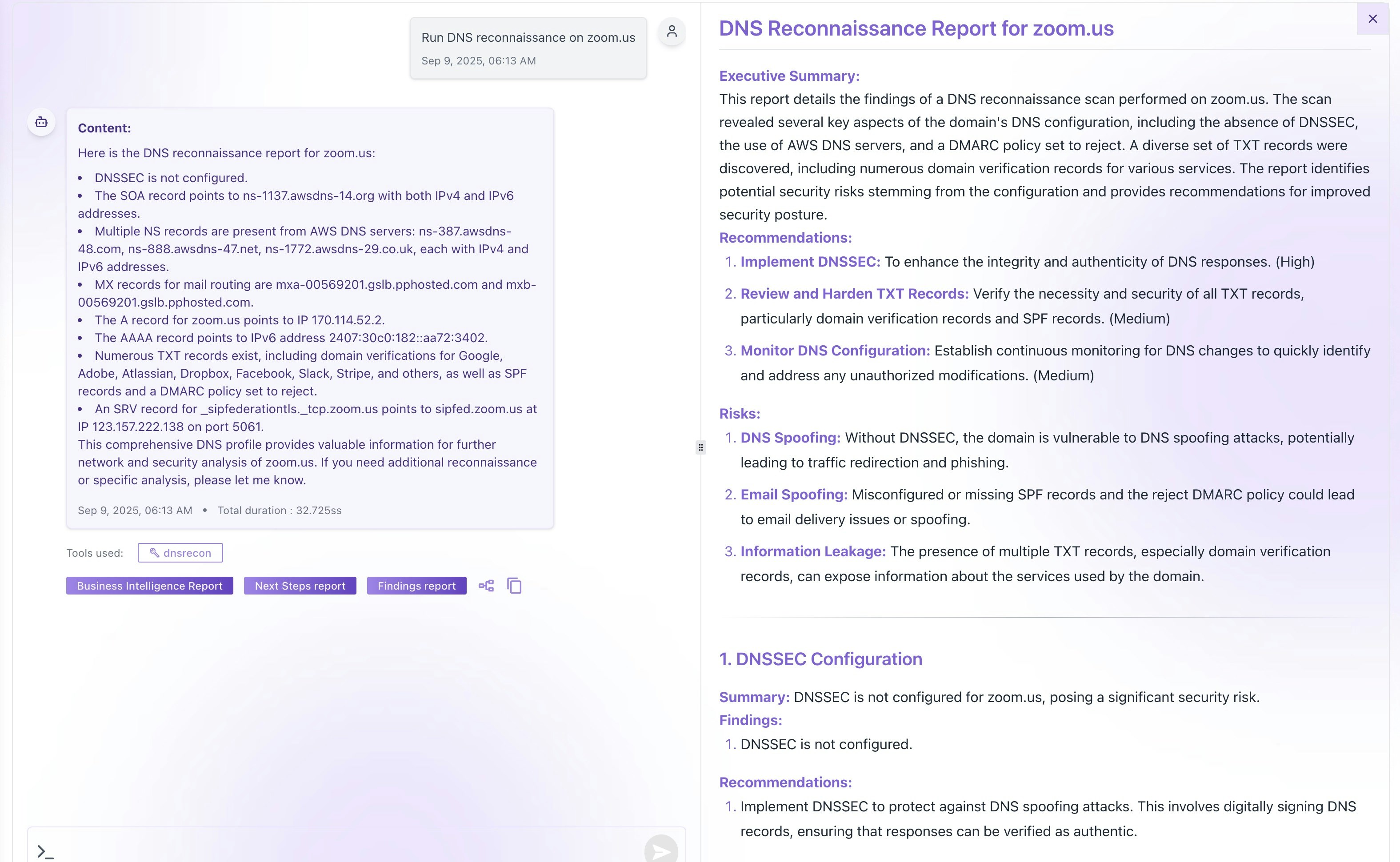Click the 'Executive Summary:' heading
This screenshot has height=862, width=1400.
[x=789, y=76]
